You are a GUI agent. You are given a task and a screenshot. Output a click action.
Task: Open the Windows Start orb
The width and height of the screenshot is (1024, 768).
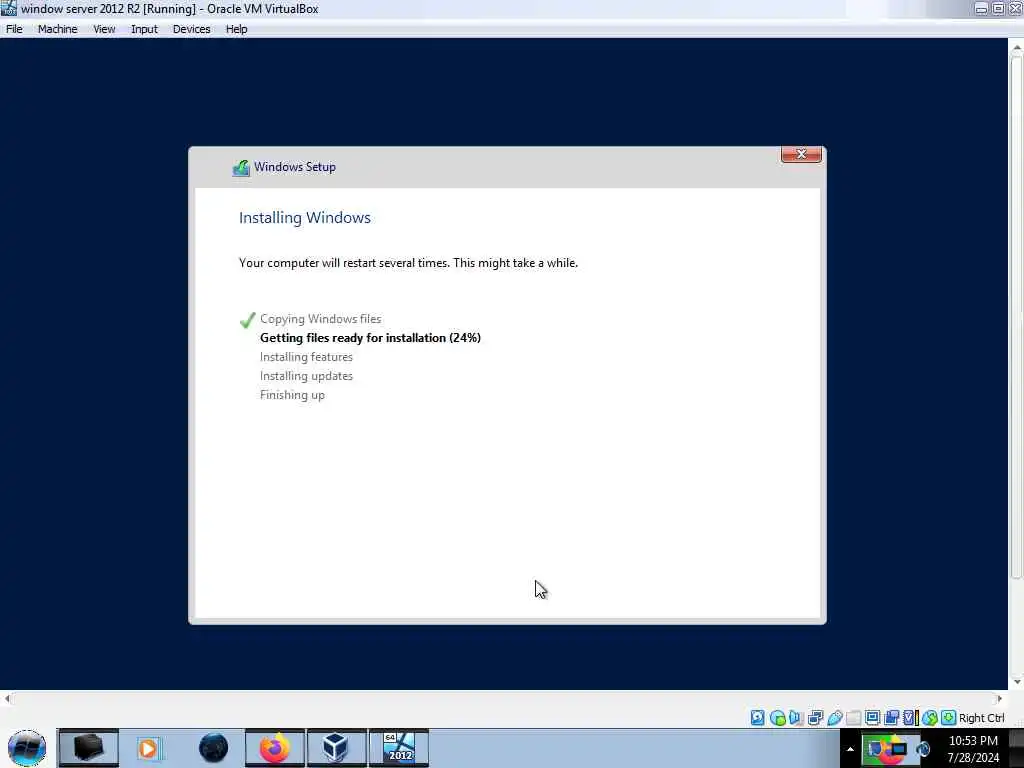27,748
